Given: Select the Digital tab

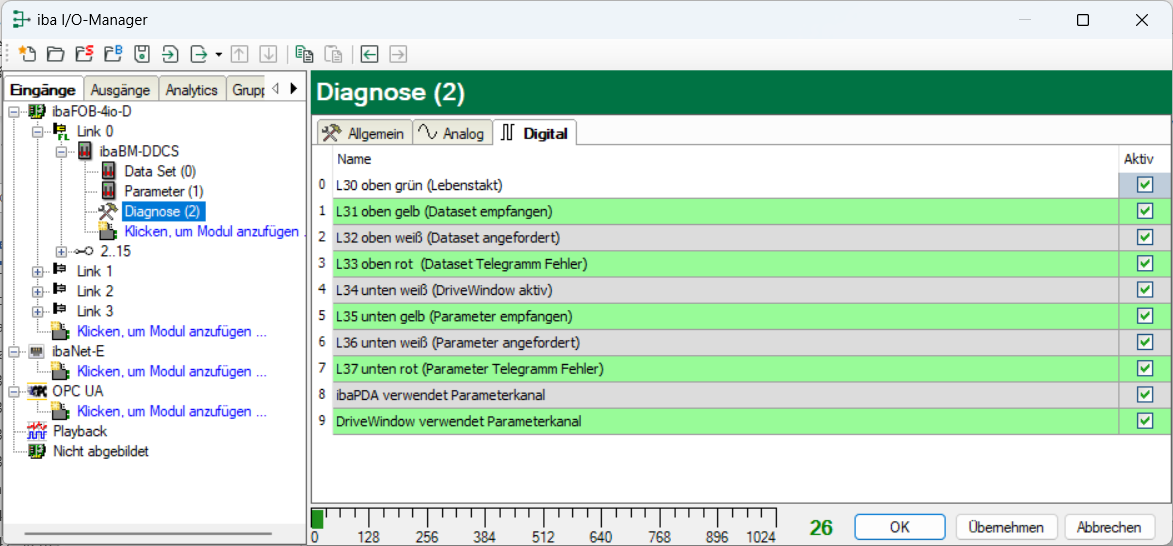Looking at the screenshot, I should pyautogui.click(x=534, y=133).
